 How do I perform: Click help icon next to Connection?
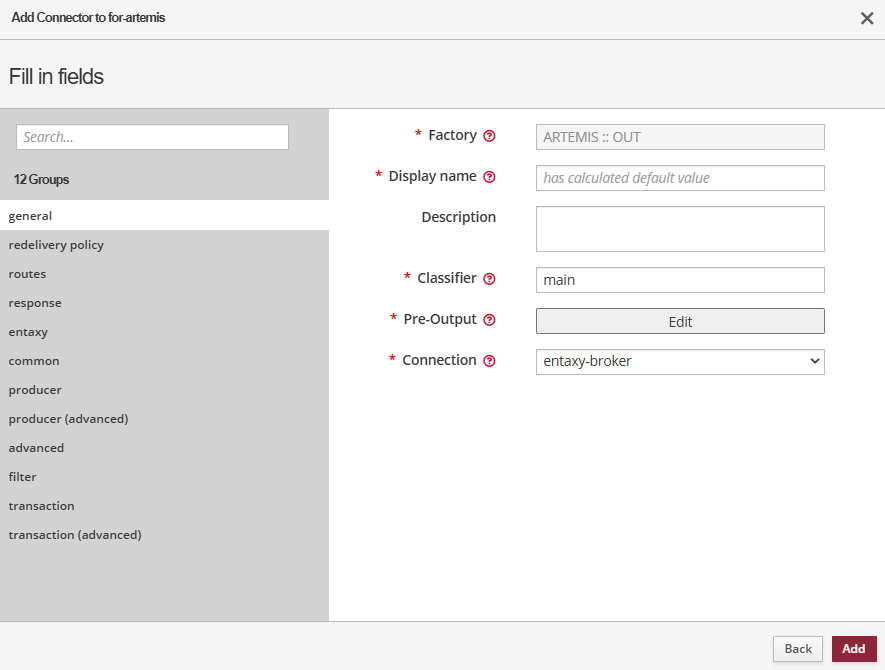489,361
